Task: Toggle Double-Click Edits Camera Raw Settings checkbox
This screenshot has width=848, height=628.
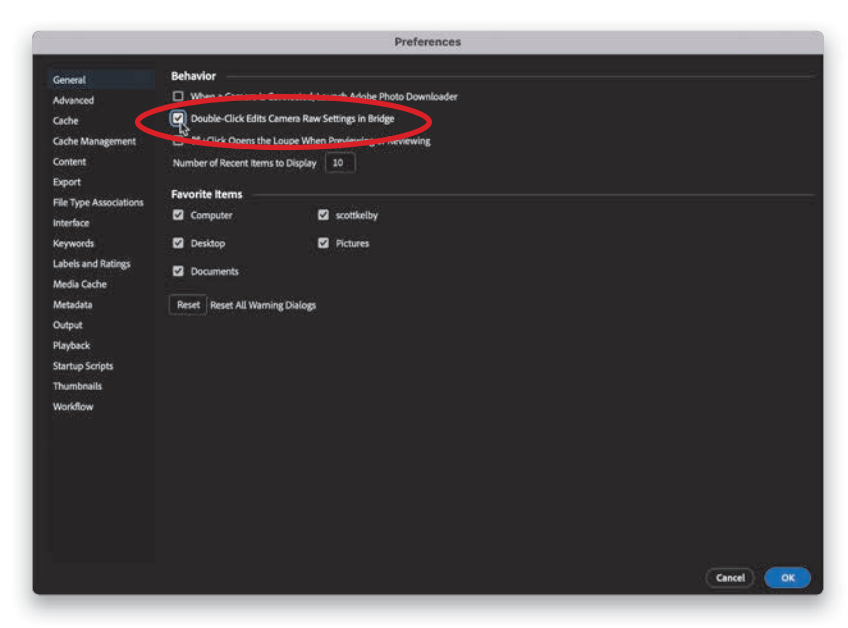Action: pos(178,118)
